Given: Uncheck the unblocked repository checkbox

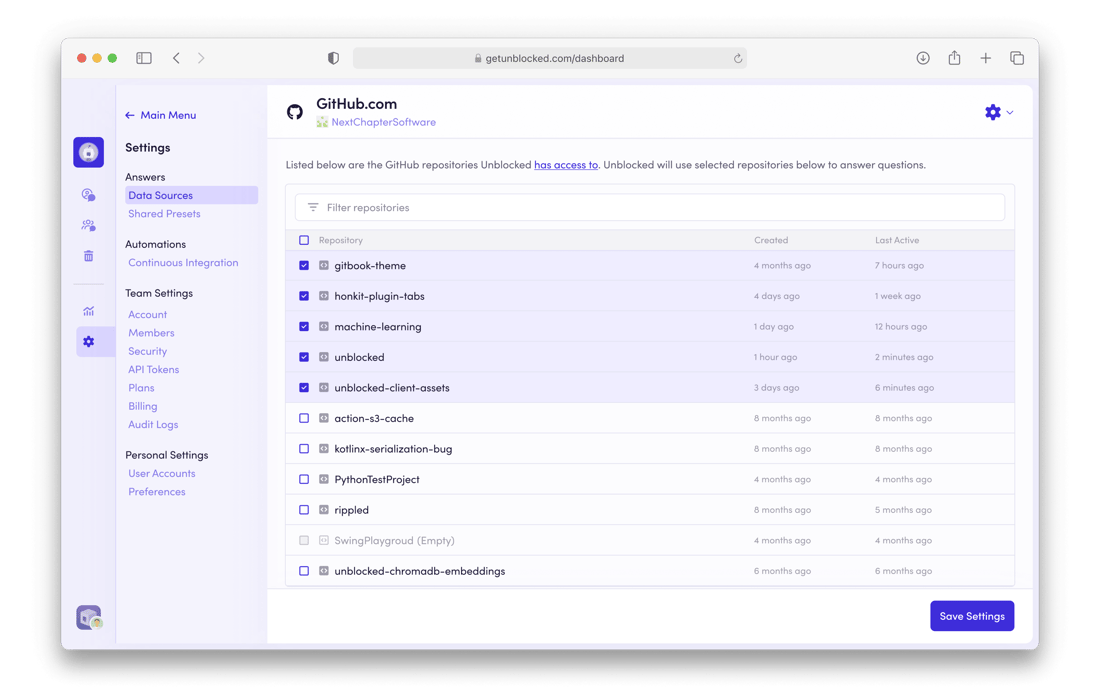Looking at the screenshot, I should 304,357.
